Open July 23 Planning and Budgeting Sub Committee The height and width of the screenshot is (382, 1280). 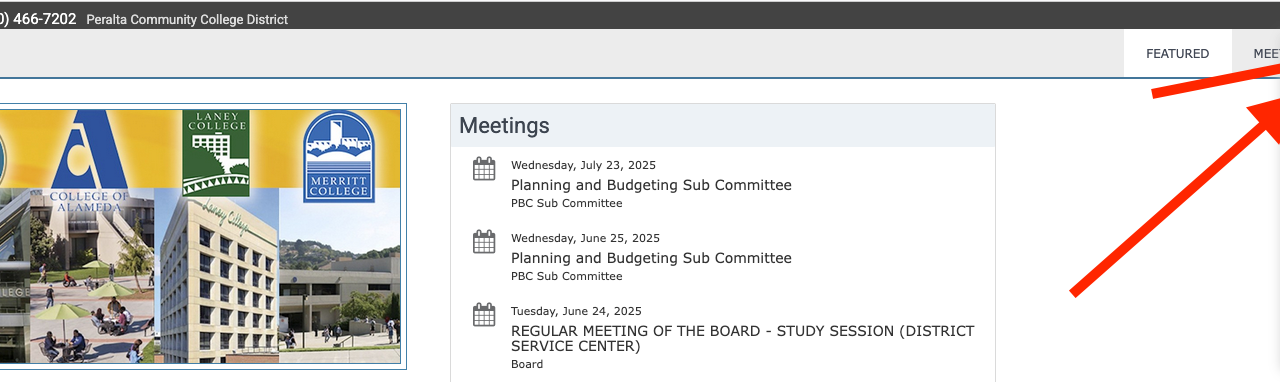tap(651, 185)
